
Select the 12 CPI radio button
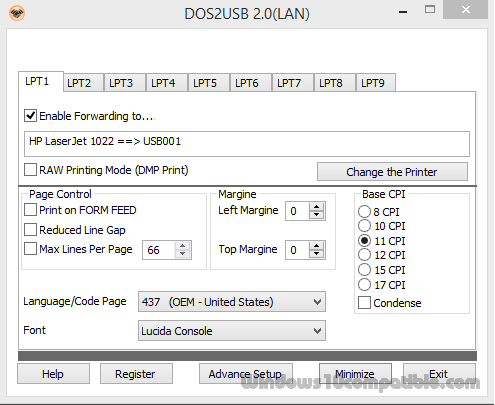[364, 255]
